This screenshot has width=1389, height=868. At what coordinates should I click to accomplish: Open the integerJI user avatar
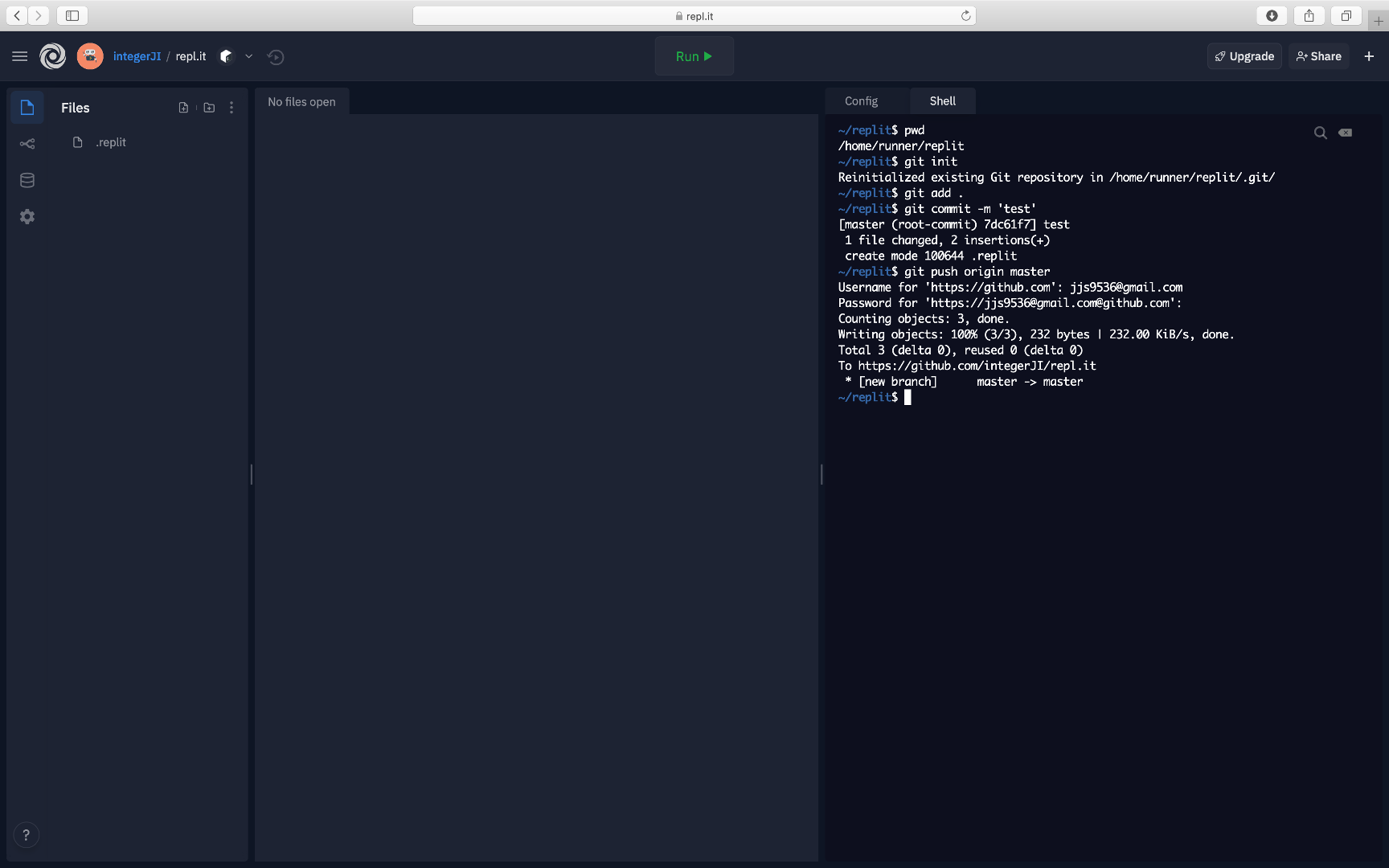point(90,56)
